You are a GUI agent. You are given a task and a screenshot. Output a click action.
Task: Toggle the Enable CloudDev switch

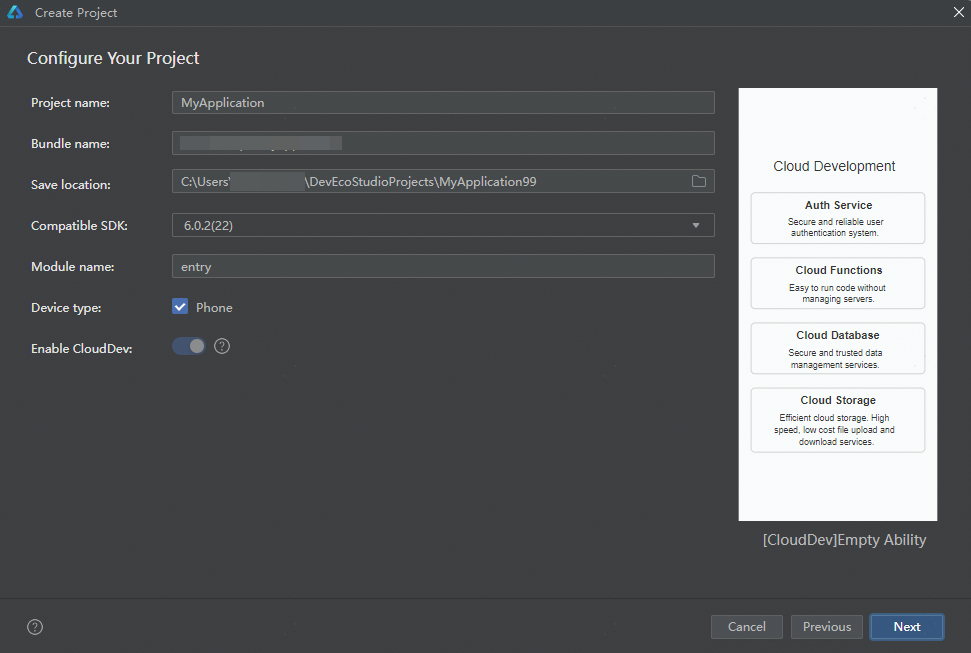(188, 346)
